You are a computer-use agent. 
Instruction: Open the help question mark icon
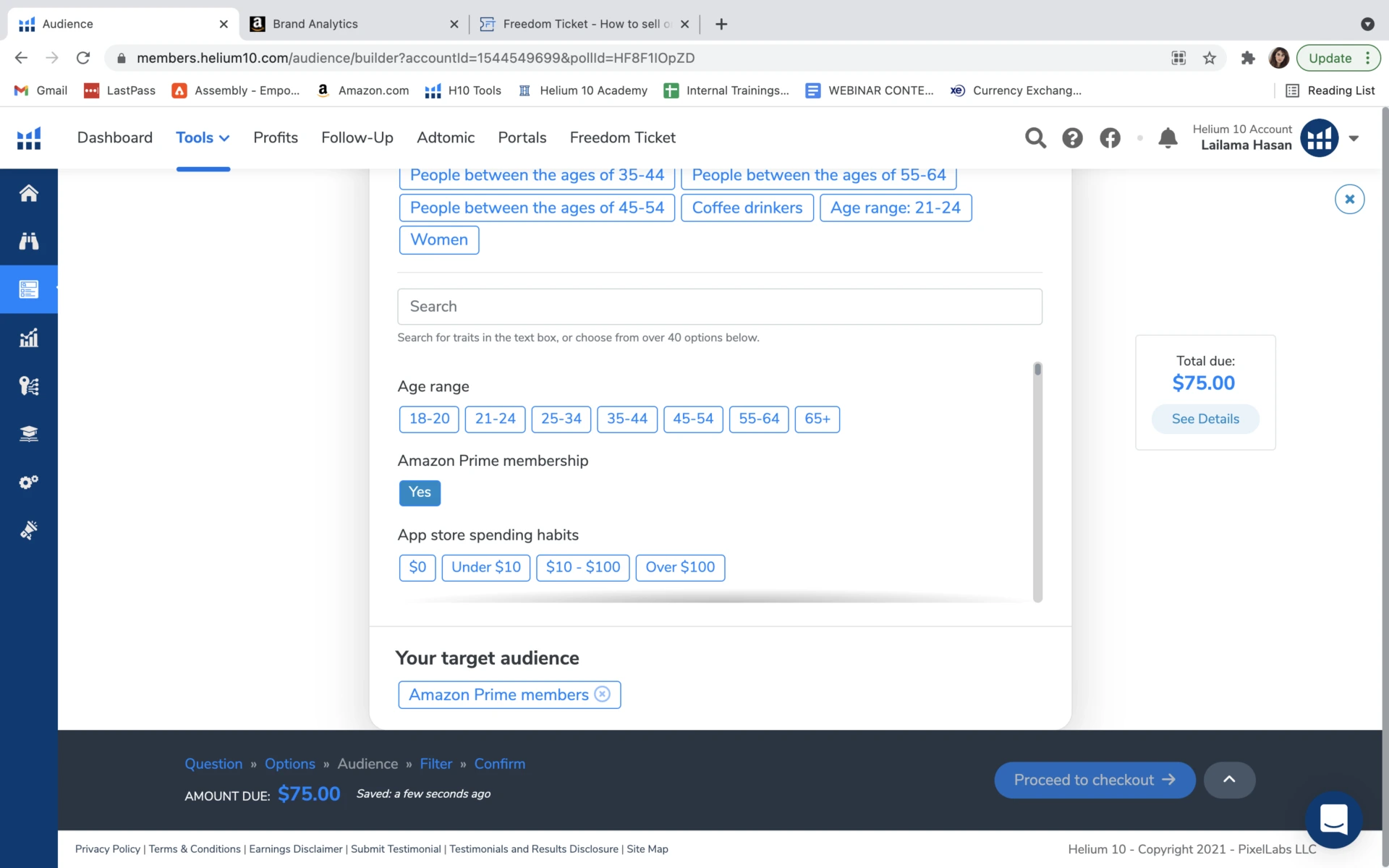(x=1072, y=137)
